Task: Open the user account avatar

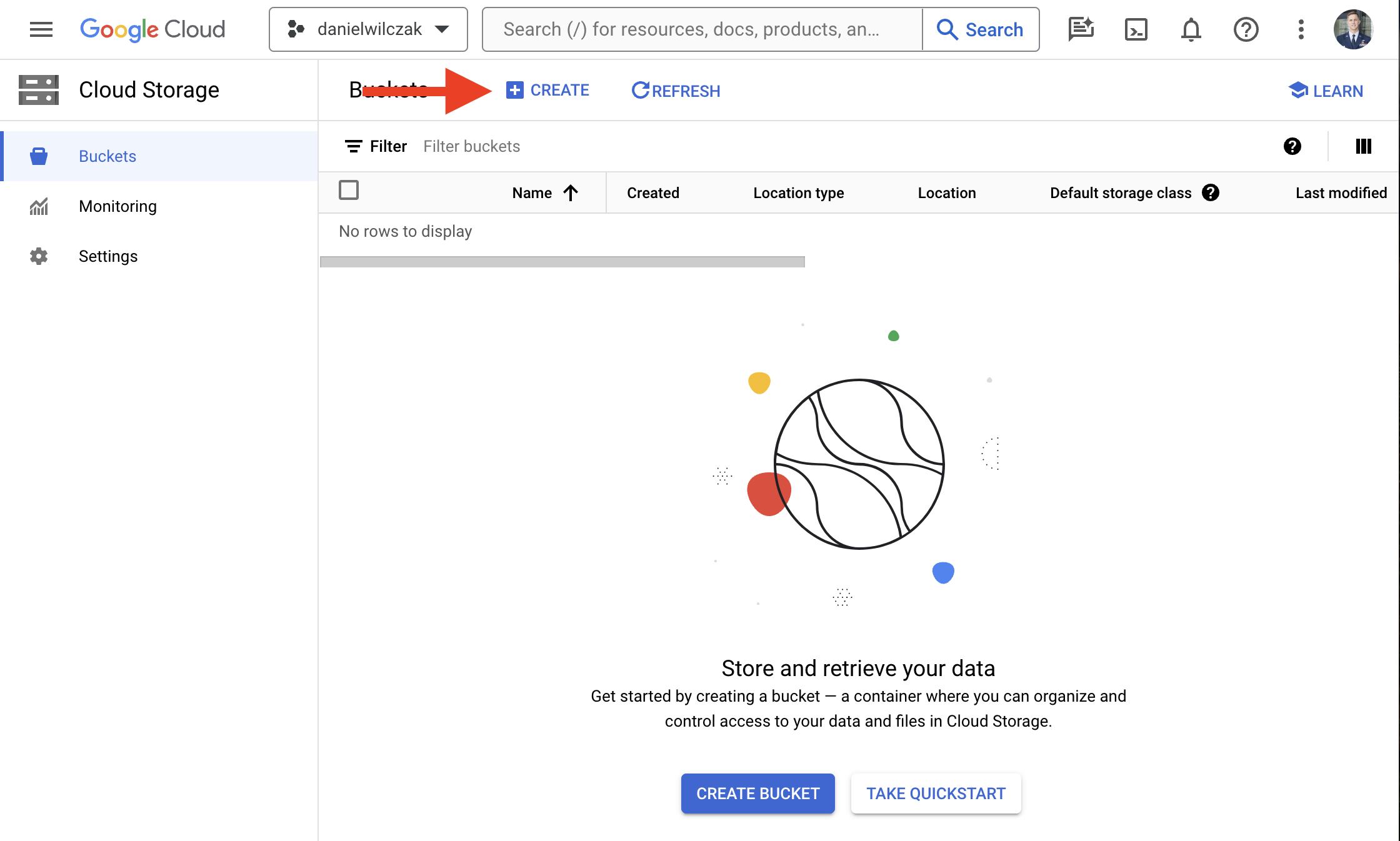Action: 1353,29
